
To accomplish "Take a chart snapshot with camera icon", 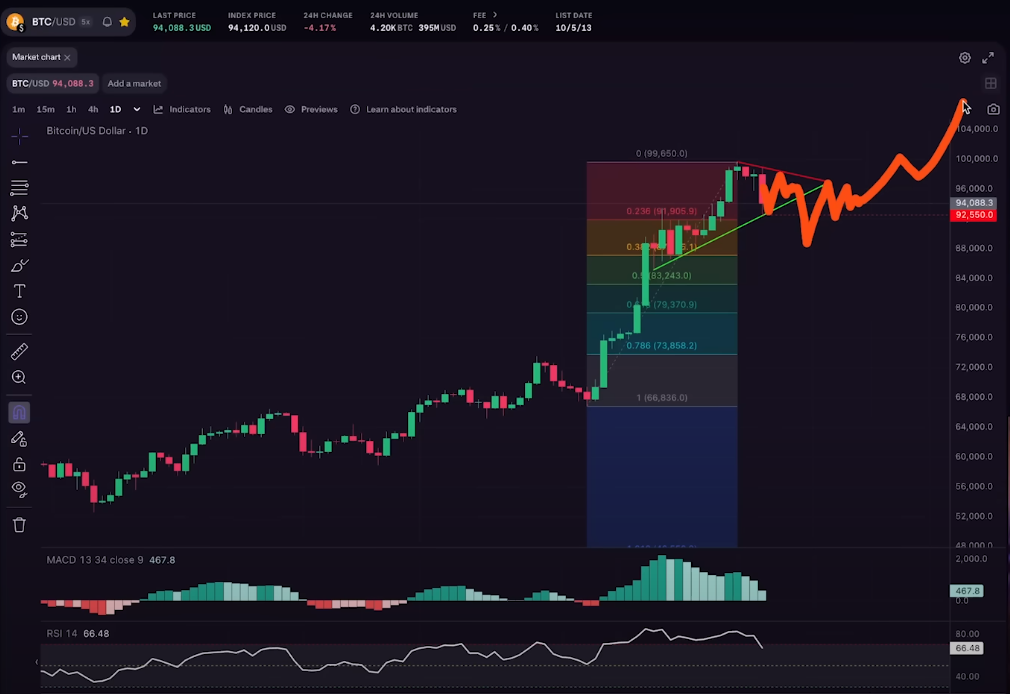I will click(x=993, y=109).
